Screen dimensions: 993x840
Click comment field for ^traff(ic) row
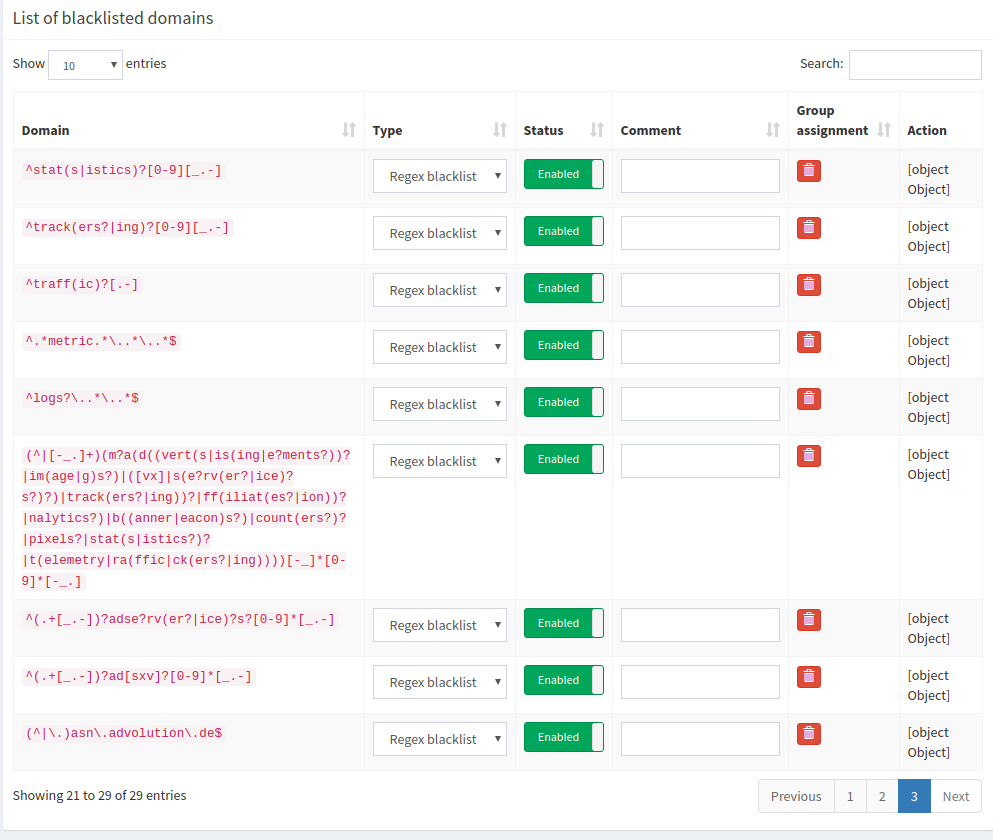pos(700,290)
